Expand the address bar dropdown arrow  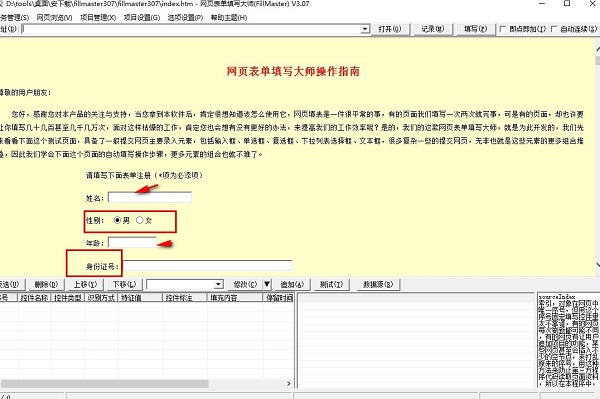pyautogui.click(x=365, y=29)
